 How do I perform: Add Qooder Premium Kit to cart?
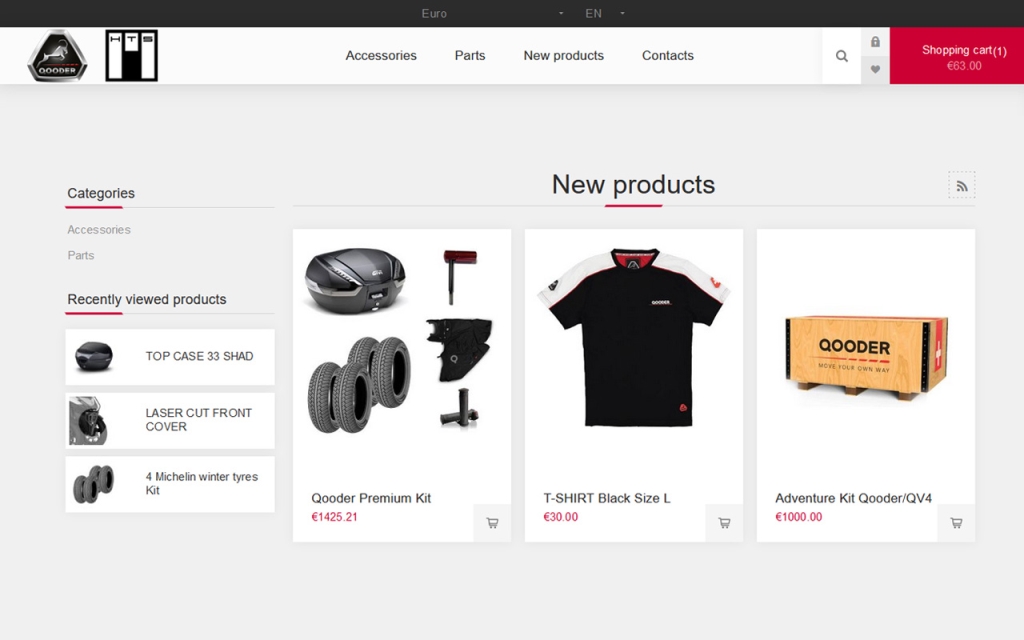pos(492,523)
